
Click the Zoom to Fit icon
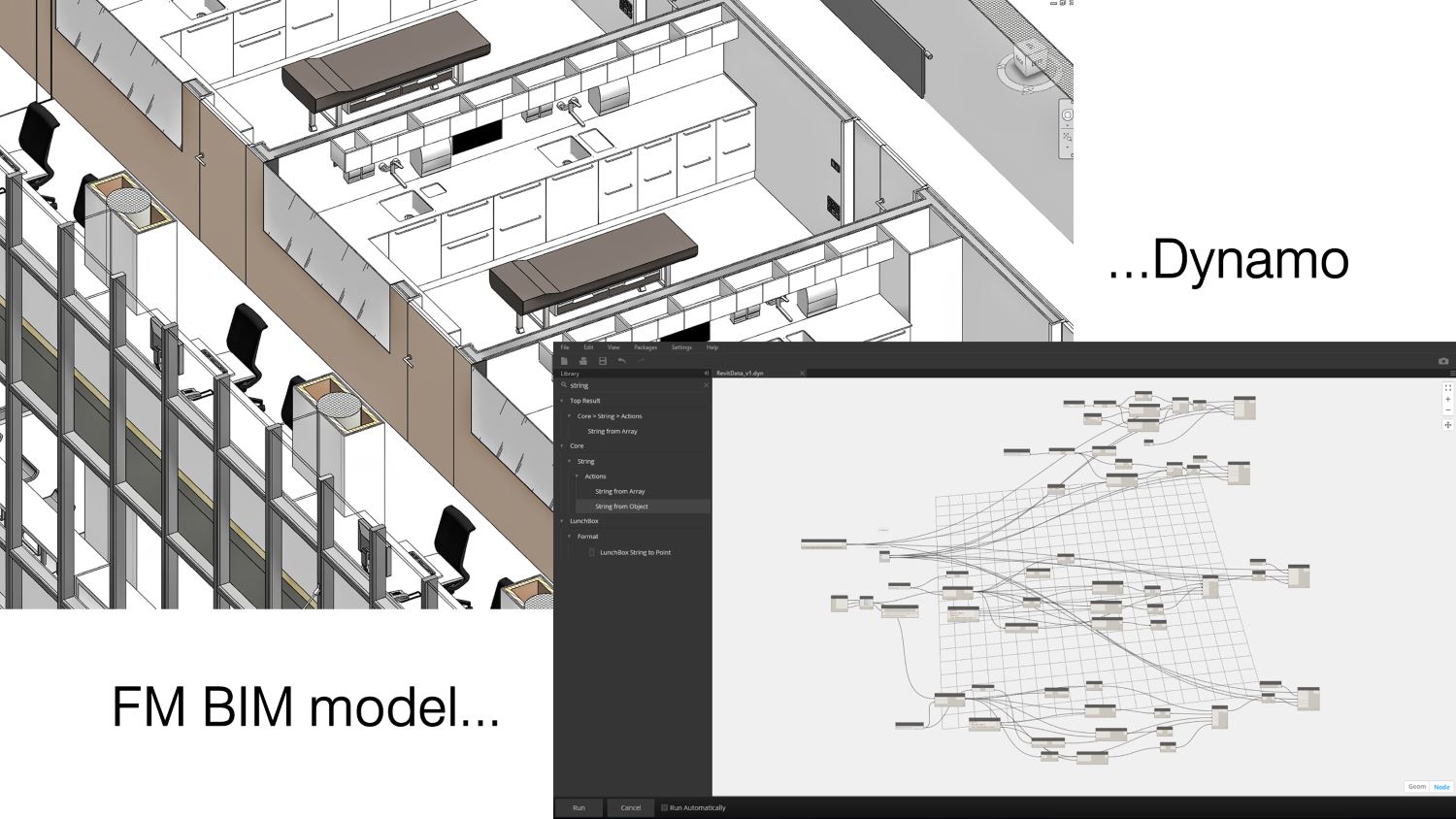coord(1448,388)
